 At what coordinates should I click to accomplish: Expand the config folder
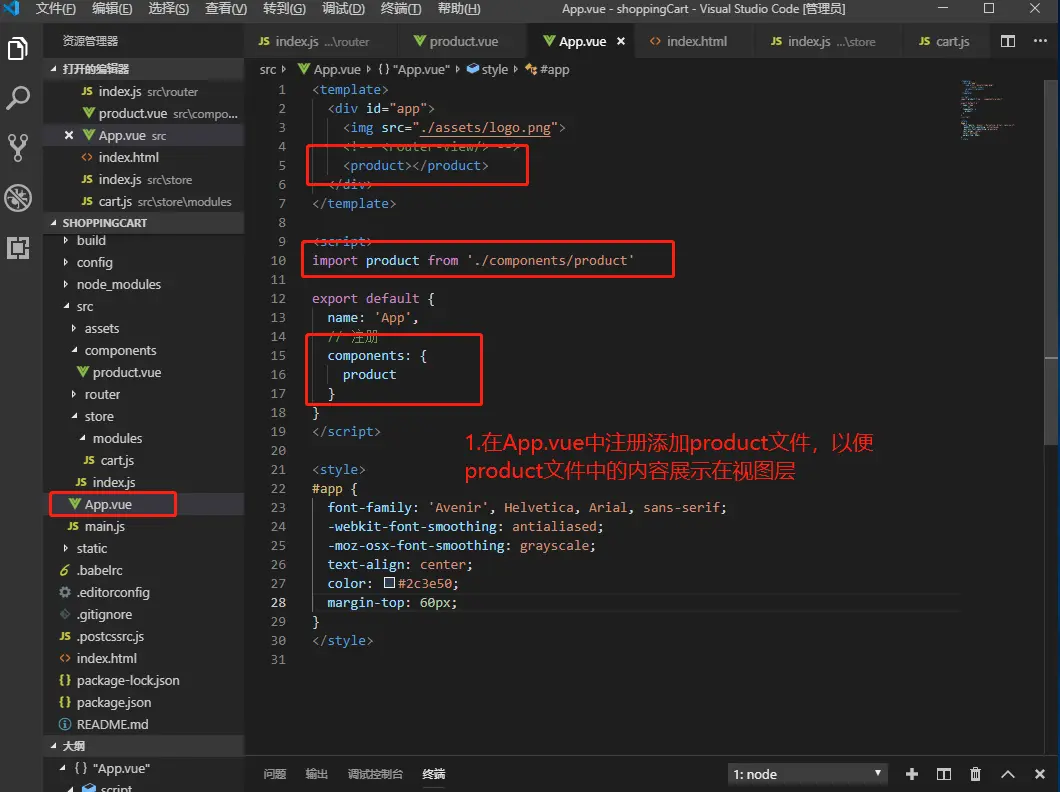point(66,262)
